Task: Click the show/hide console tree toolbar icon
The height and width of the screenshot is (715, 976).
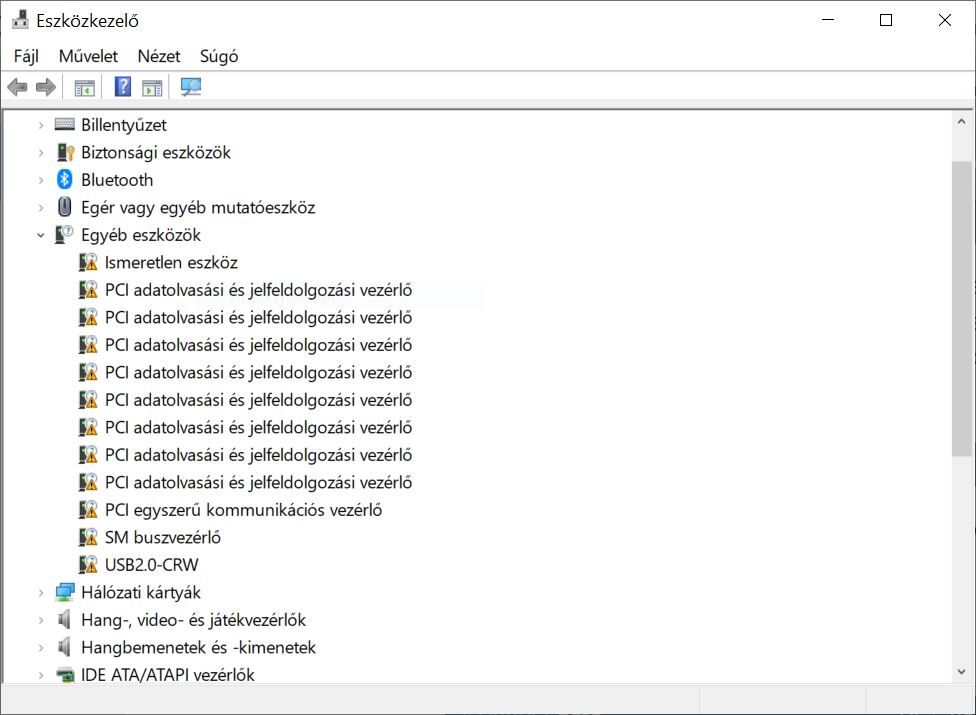Action: point(85,88)
